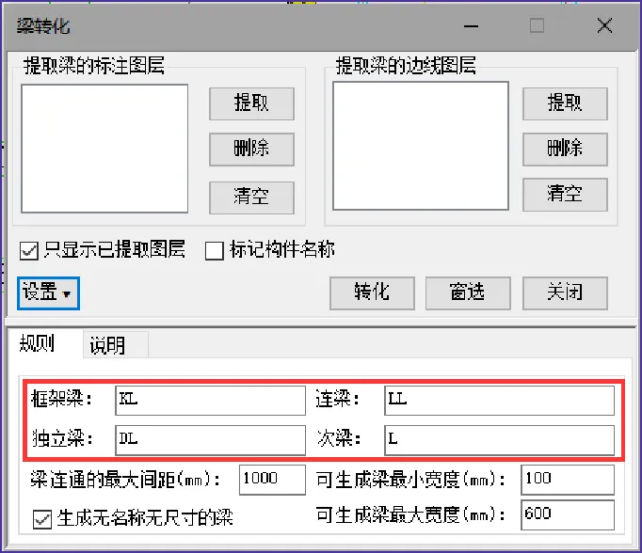
Task: Focus the 框架梁 field containing KL
Action: (209, 400)
